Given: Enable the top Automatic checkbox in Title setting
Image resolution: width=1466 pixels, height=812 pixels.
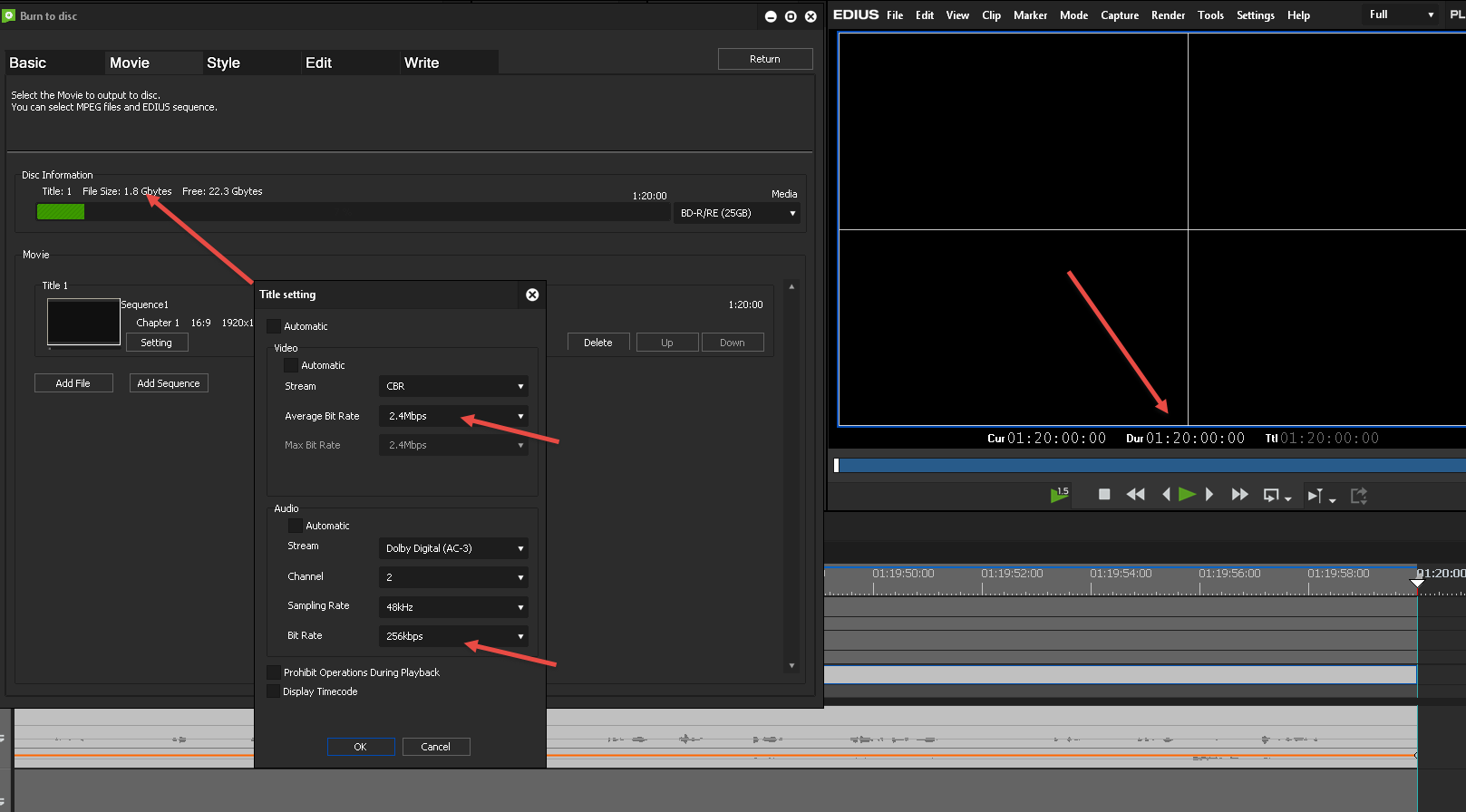Looking at the screenshot, I should point(274,326).
